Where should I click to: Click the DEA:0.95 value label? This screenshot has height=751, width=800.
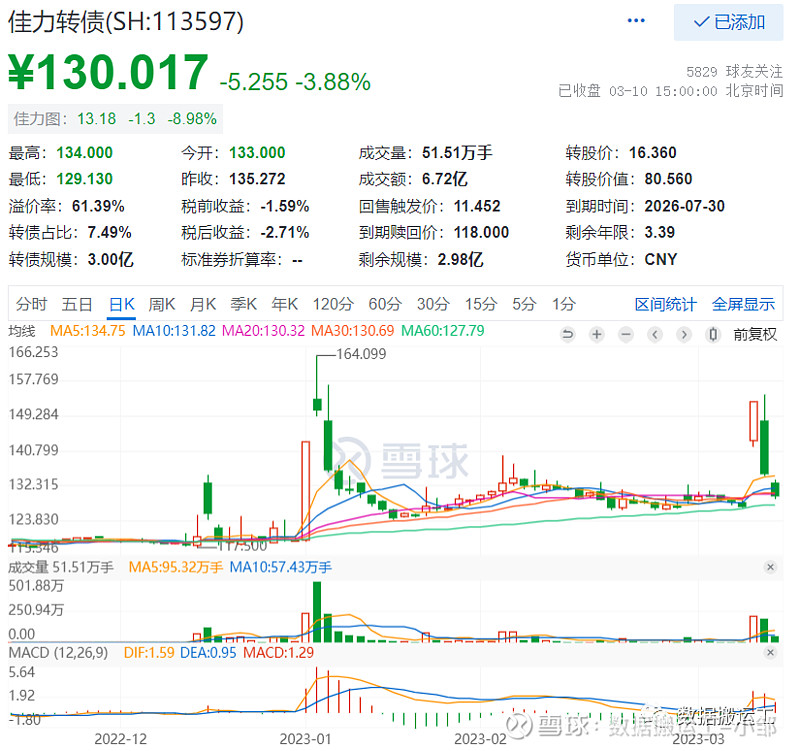tap(208, 653)
